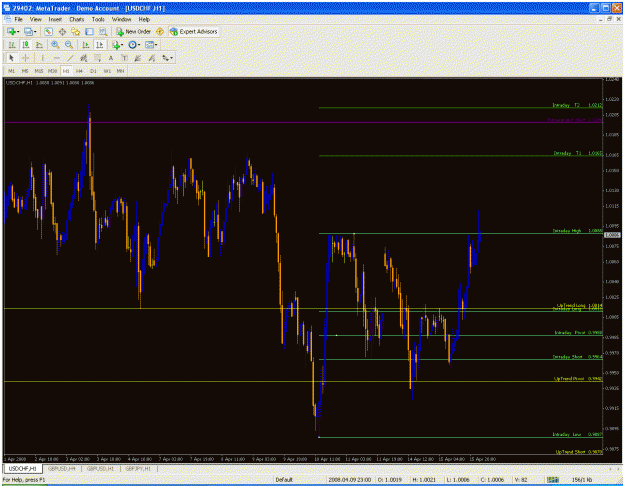
Task: Open the Market Watch window icon
Action: point(48,31)
